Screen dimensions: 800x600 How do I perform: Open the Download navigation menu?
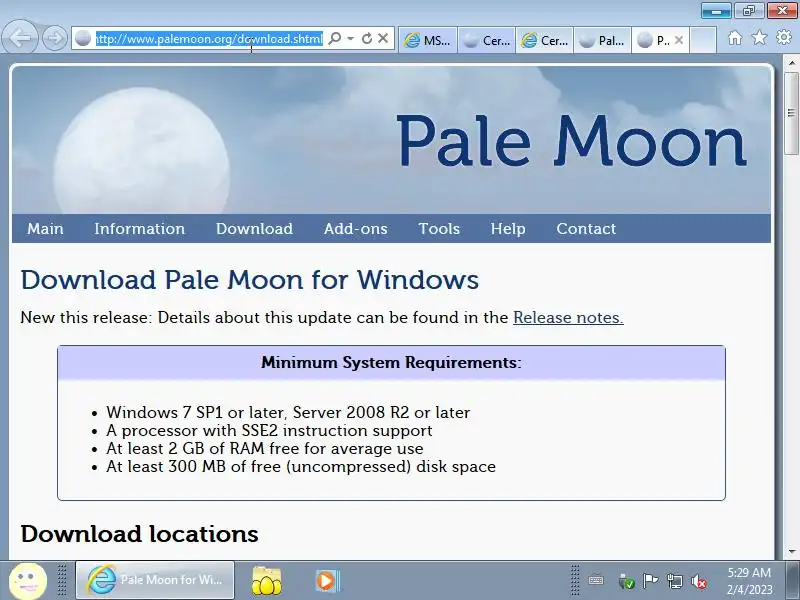[x=254, y=229]
